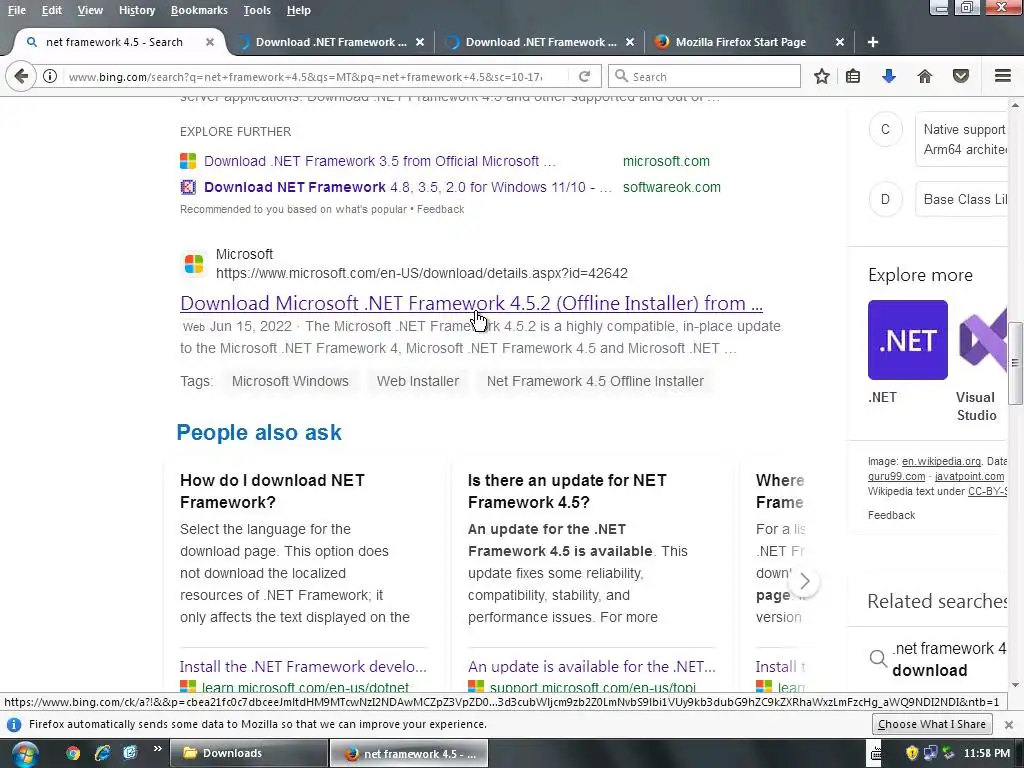Open 'Is there an update for NET Framework 4.5?' card
The image size is (1024, 768).
591,490
